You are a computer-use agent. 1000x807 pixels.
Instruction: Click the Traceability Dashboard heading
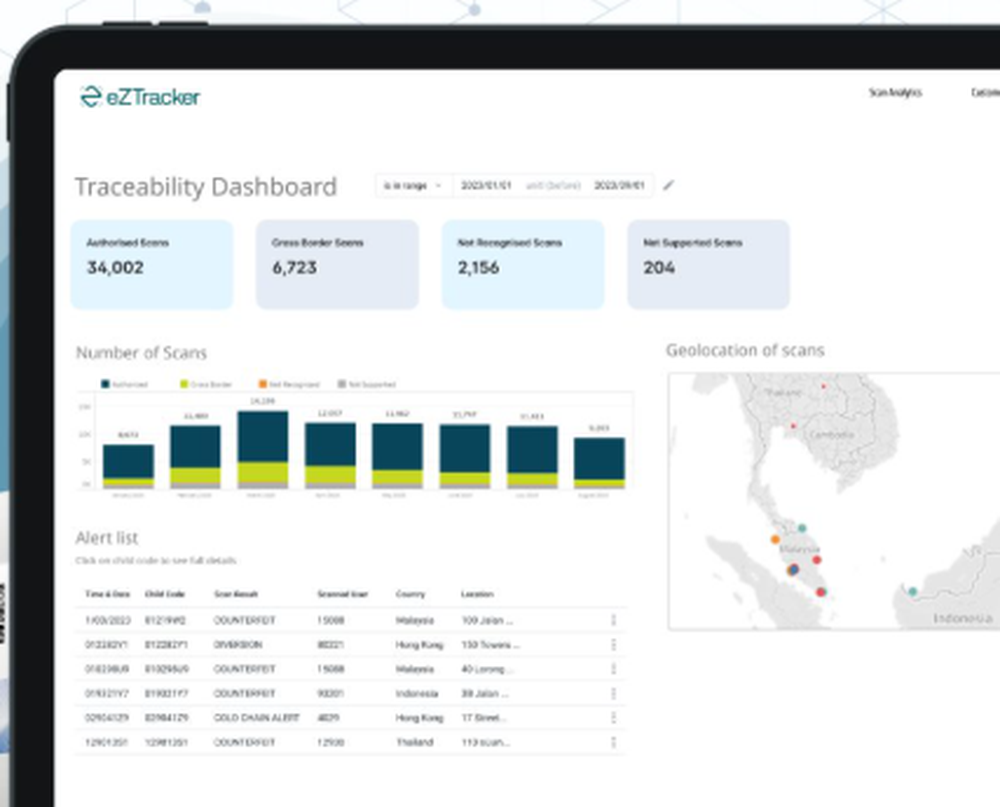click(x=206, y=187)
